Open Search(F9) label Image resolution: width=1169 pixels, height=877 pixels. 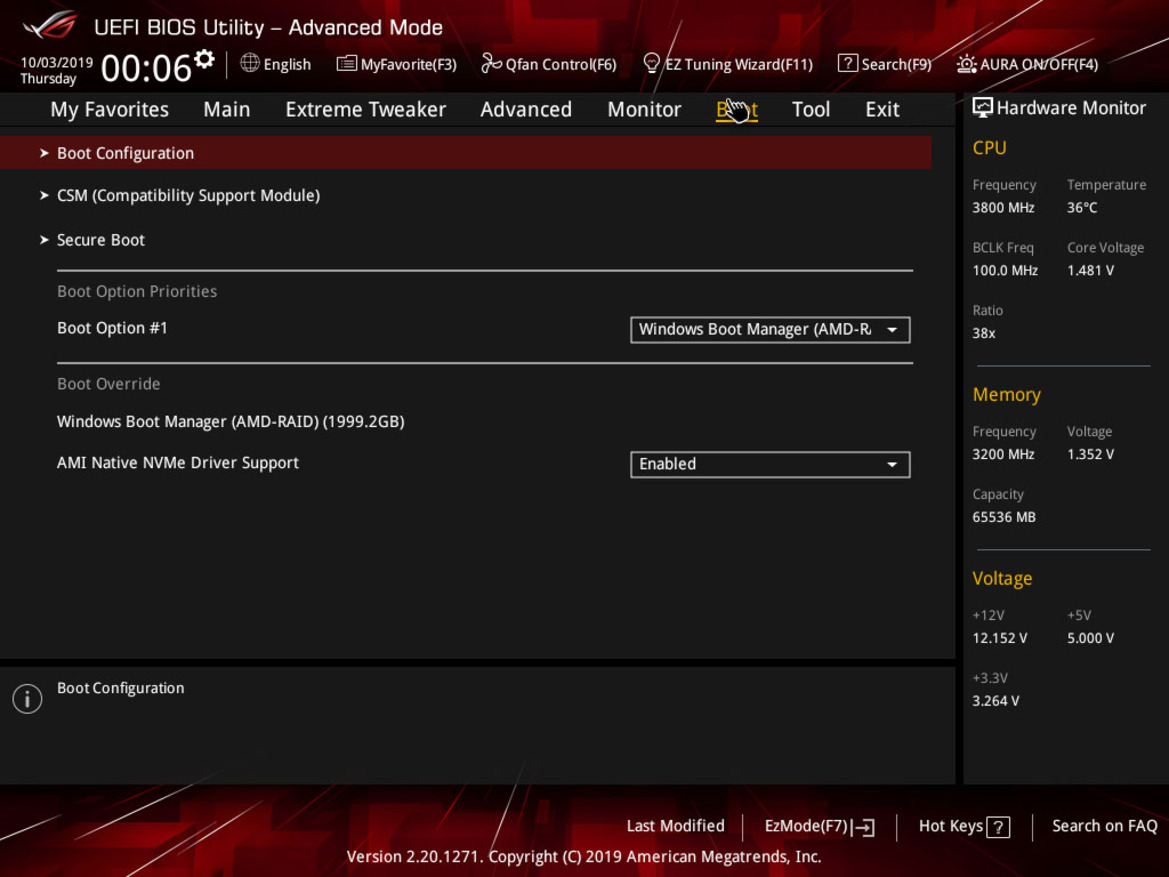[x=896, y=64]
